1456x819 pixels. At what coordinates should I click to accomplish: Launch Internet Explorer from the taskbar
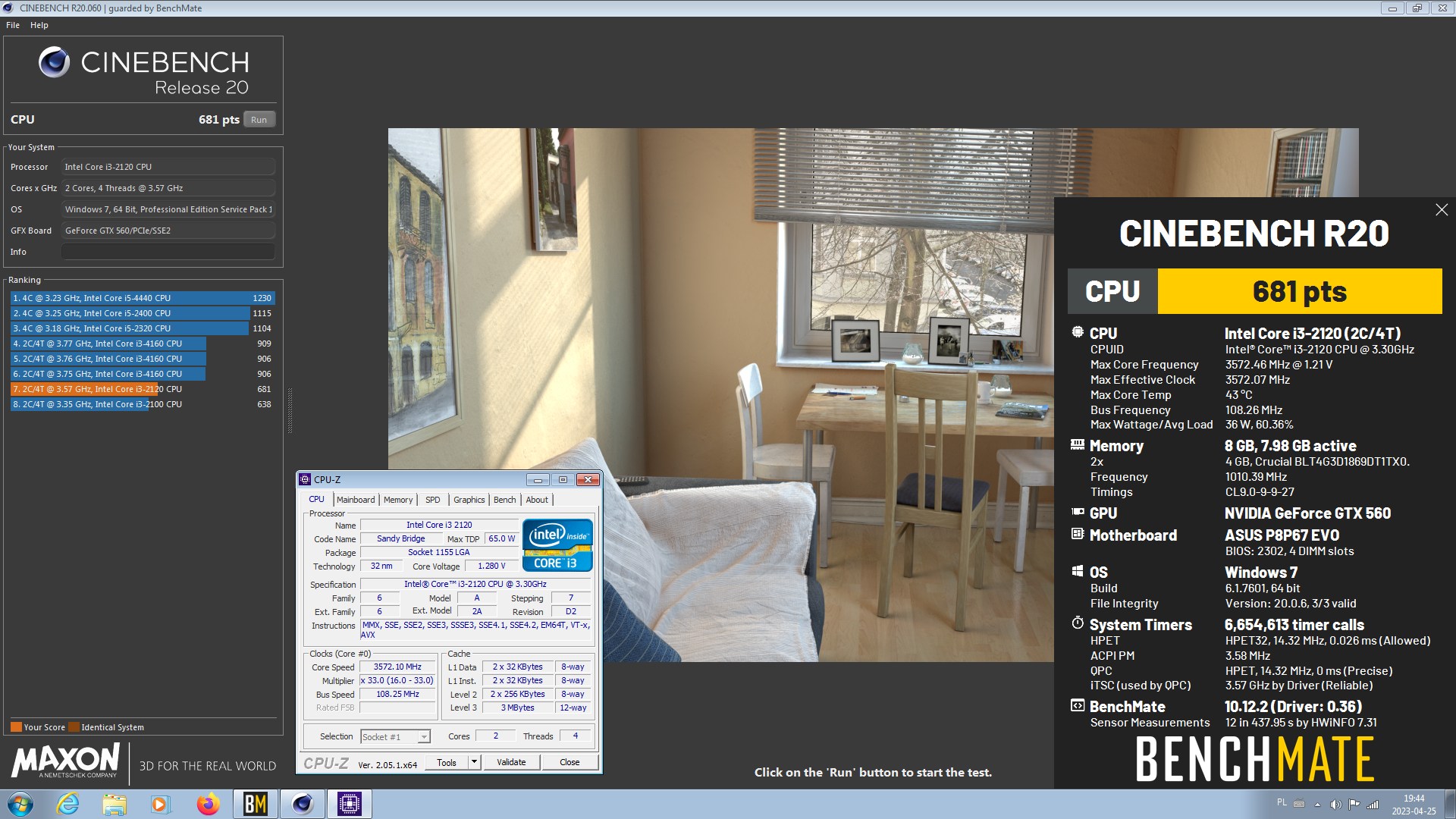click(68, 804)
